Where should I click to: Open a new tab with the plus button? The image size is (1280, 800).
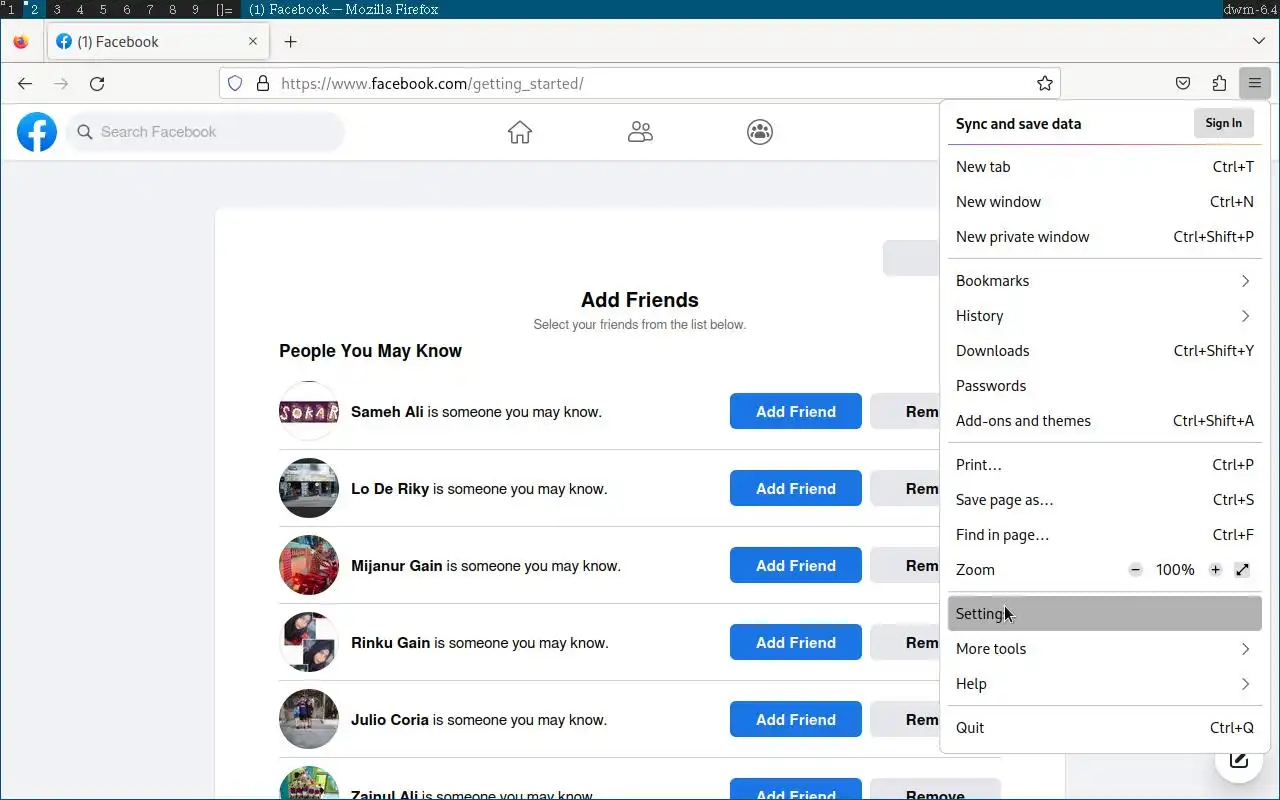pos(290,42)
